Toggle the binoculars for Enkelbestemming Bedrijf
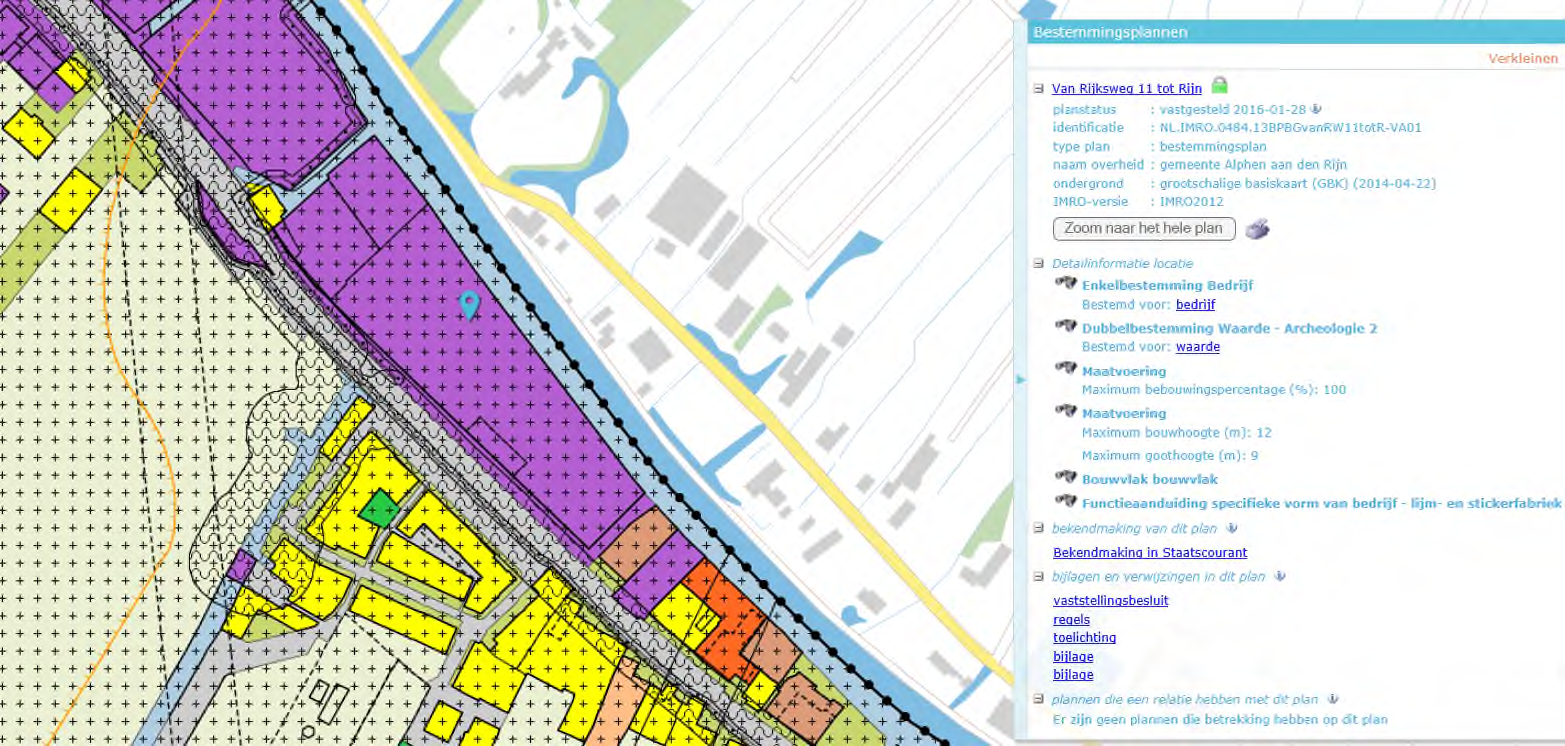 tap(1066, 284)
